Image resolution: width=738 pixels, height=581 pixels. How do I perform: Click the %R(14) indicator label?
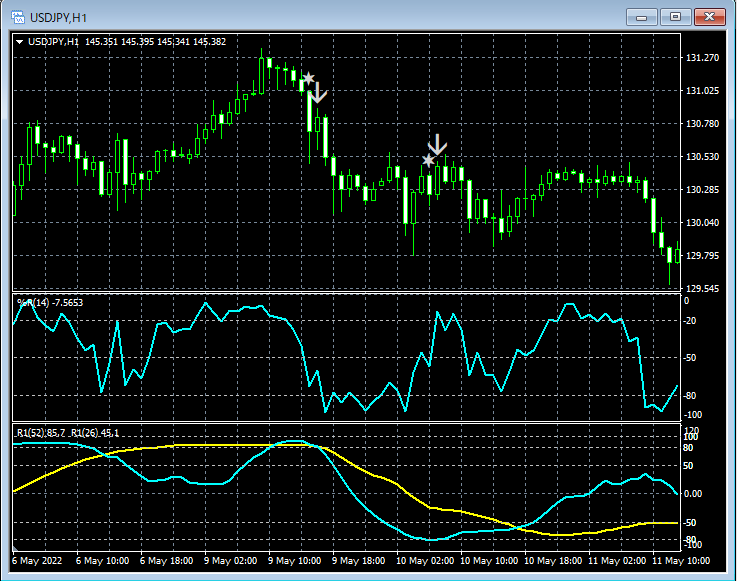coord(36,301)
